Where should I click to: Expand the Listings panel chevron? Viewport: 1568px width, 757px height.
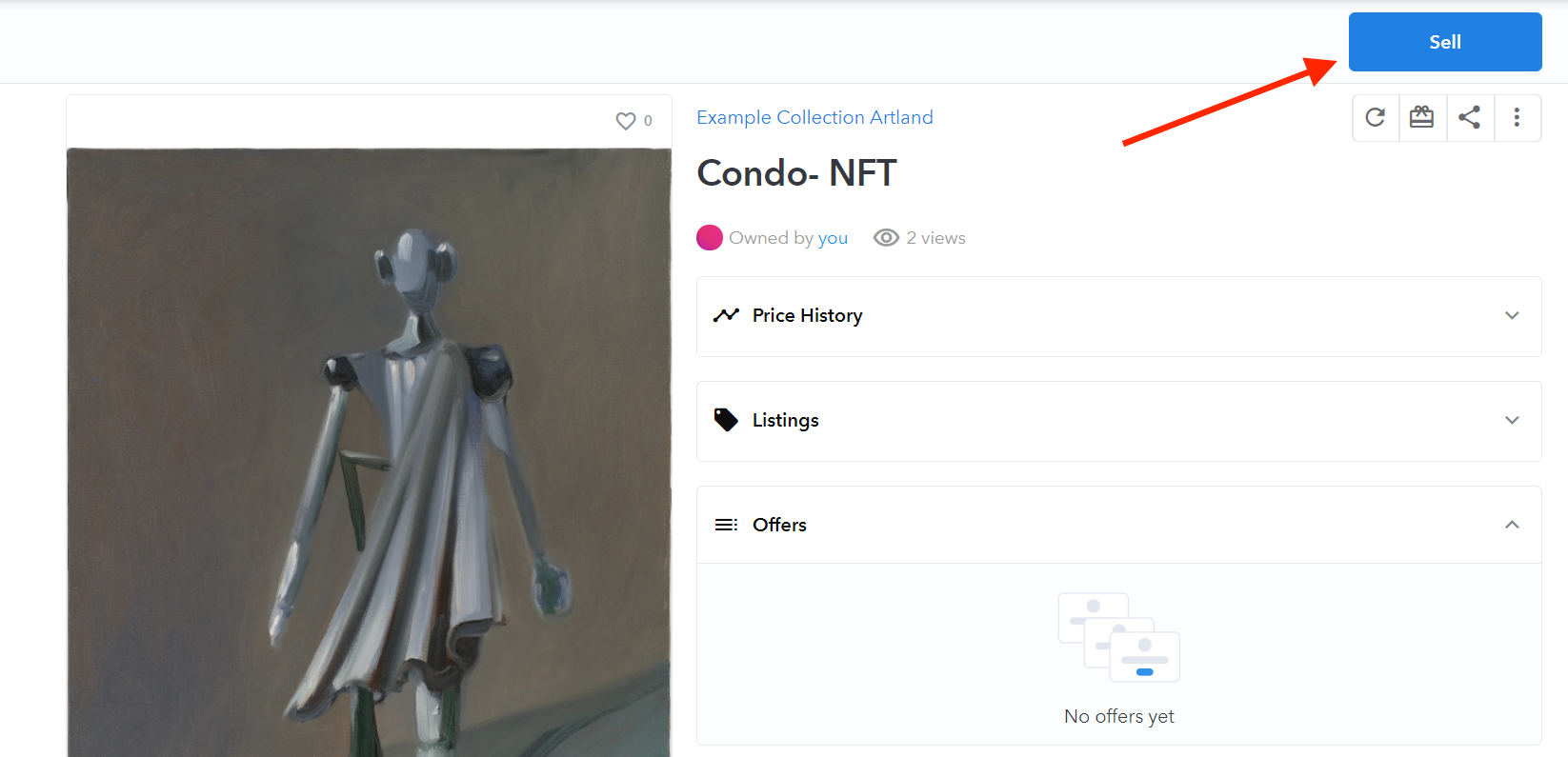pos(1512,420)
